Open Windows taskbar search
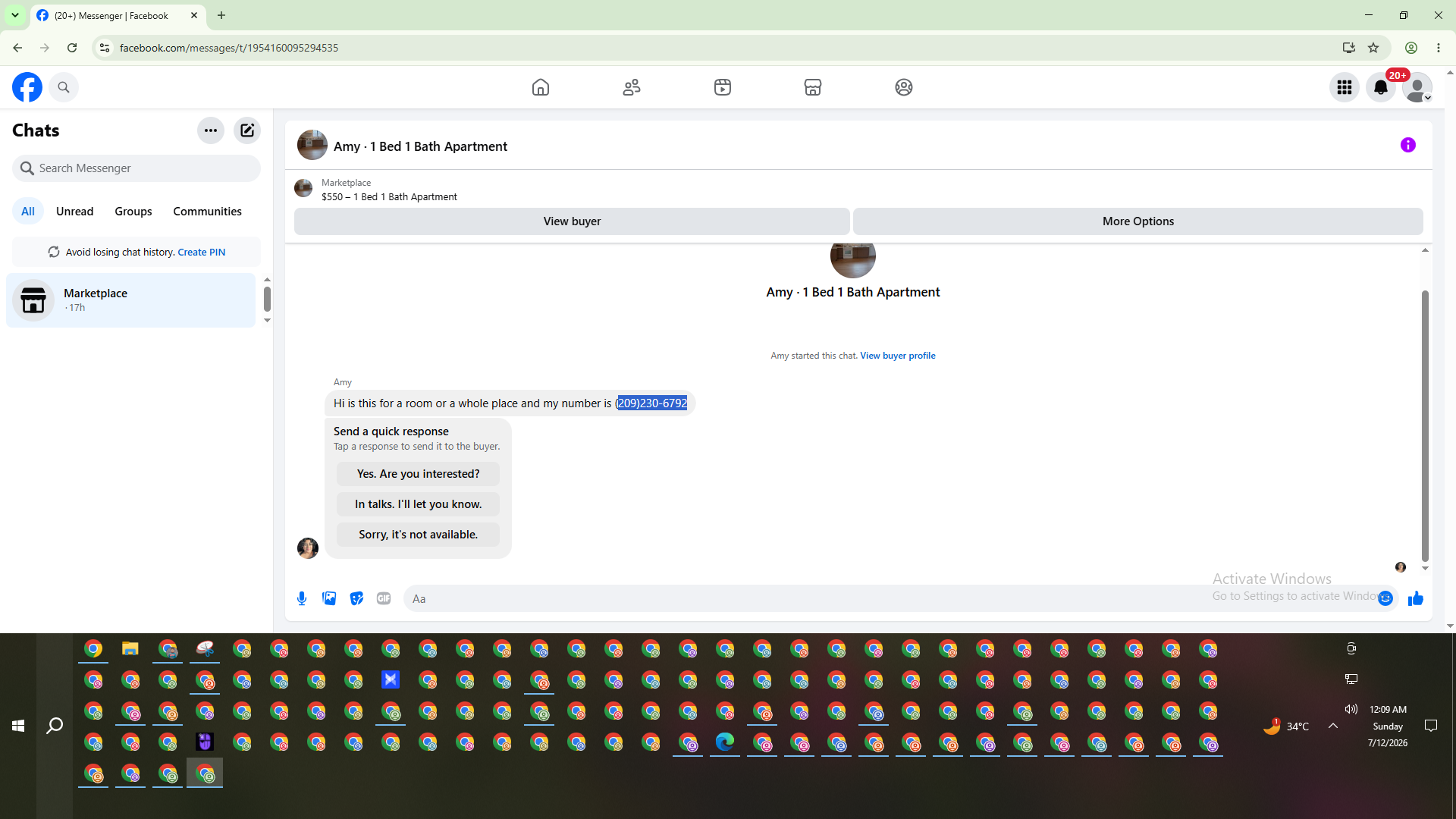The height and width of the screenshot is (819, 1456). tap(55, 726)
